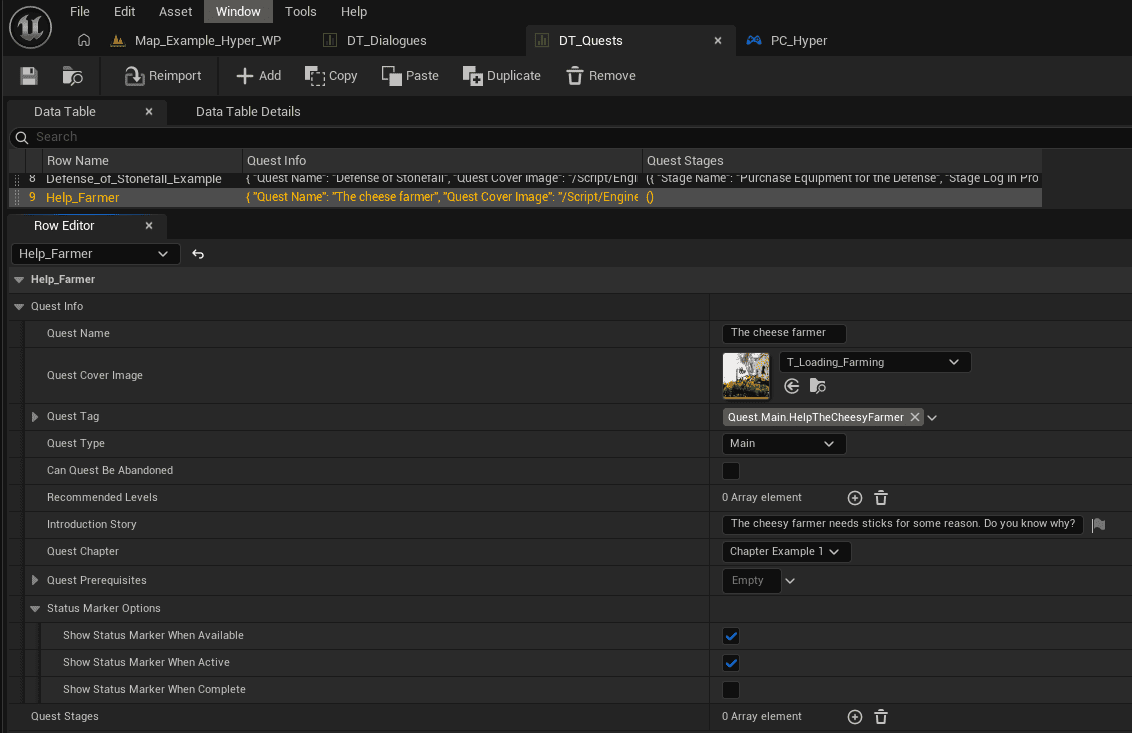Open the Tools menu
The height and width of the screenshot is (733, 1132).
(x=300, y=12)
